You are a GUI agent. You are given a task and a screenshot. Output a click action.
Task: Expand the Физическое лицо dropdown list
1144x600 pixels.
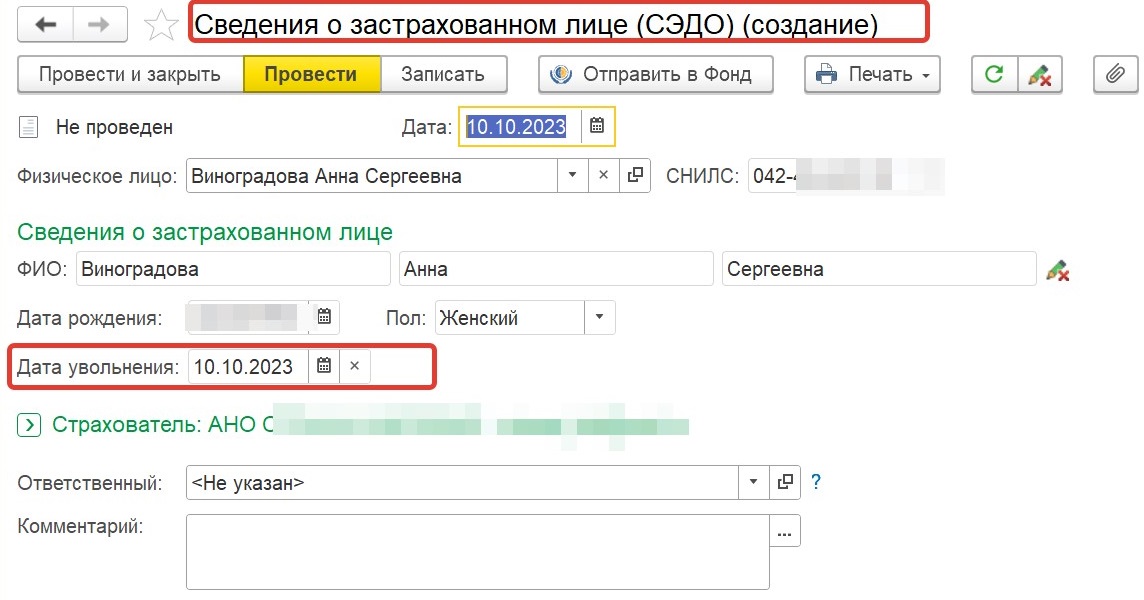(572, 176)
